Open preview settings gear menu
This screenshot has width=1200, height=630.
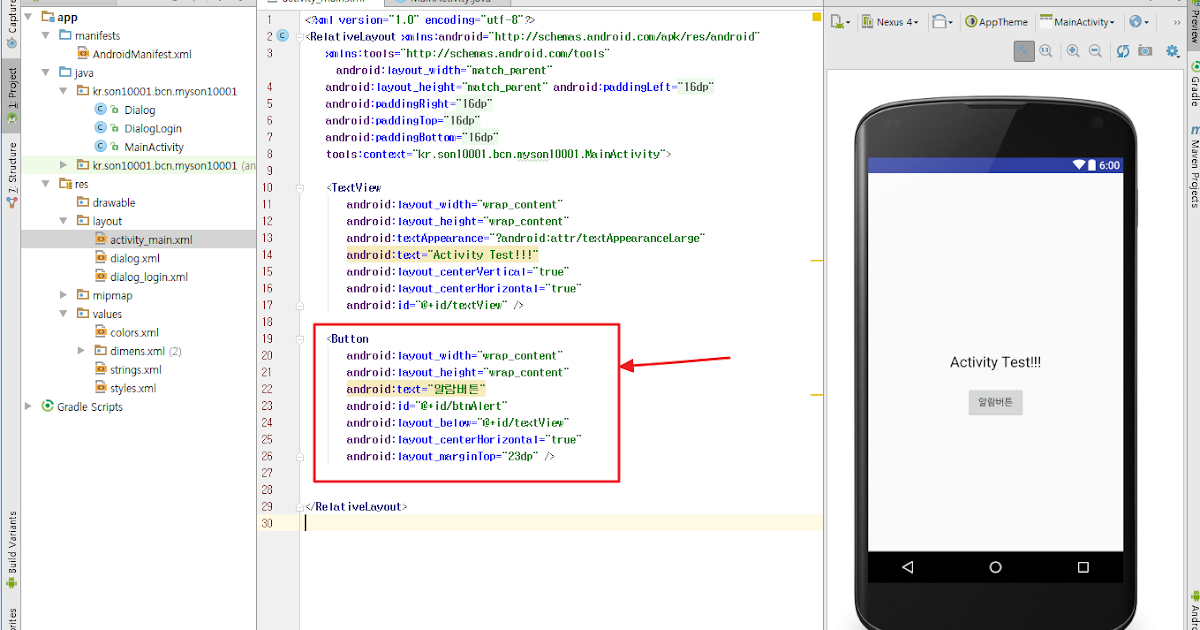pyautogui.click(x=1173, y=51)
